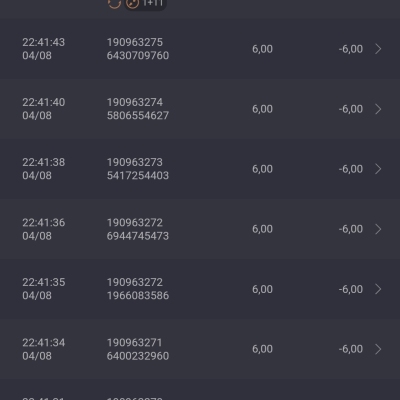Open the entry with ID 6400232960

(x=138, y=356)
